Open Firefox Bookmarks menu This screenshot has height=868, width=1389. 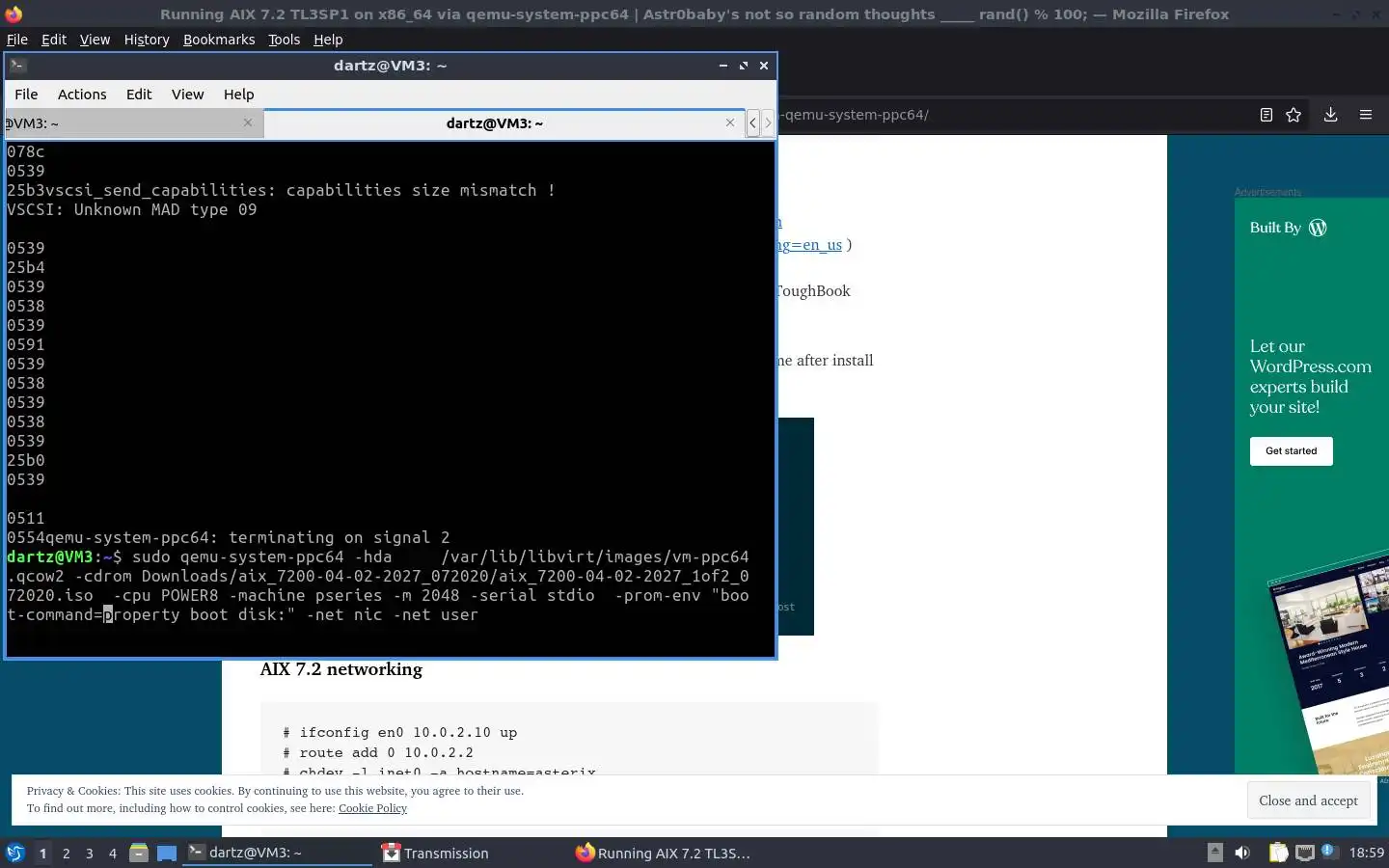(x=219, y=40)
